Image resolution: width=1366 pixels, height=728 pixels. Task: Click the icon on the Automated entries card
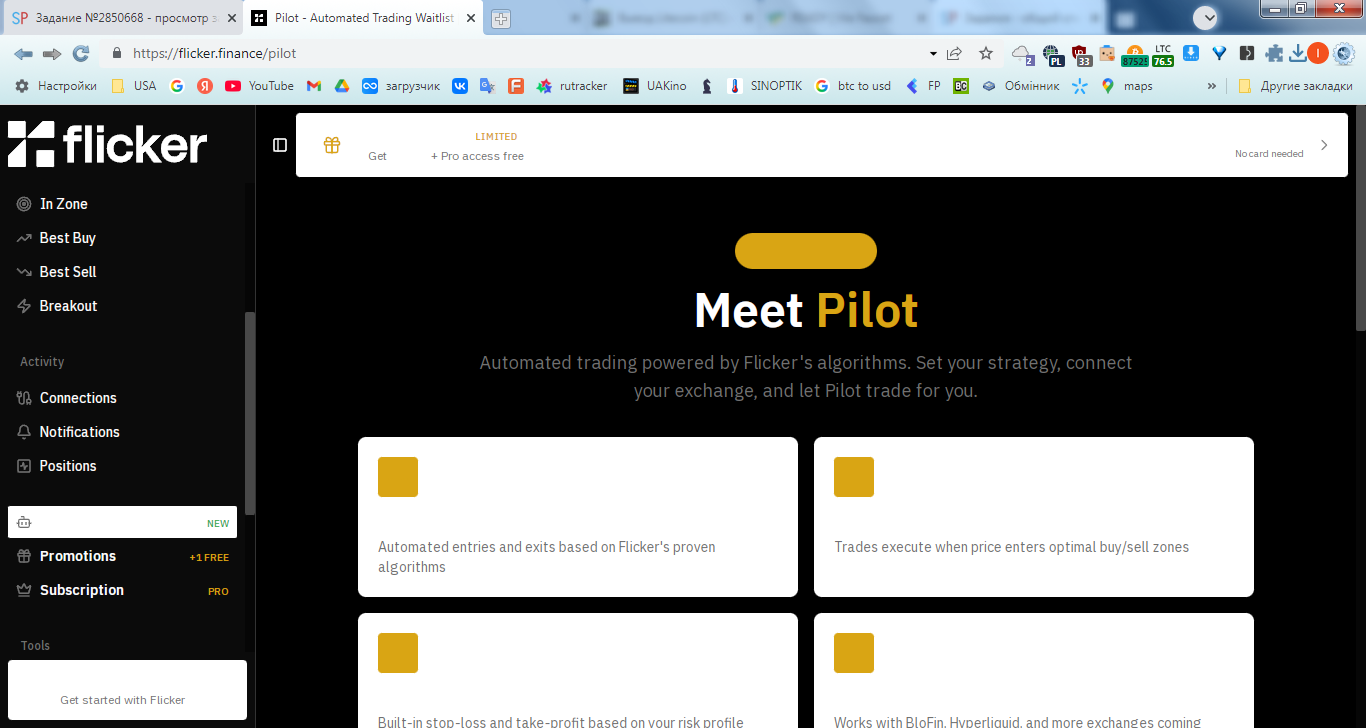pyautogui.click(x=398, y=477)
